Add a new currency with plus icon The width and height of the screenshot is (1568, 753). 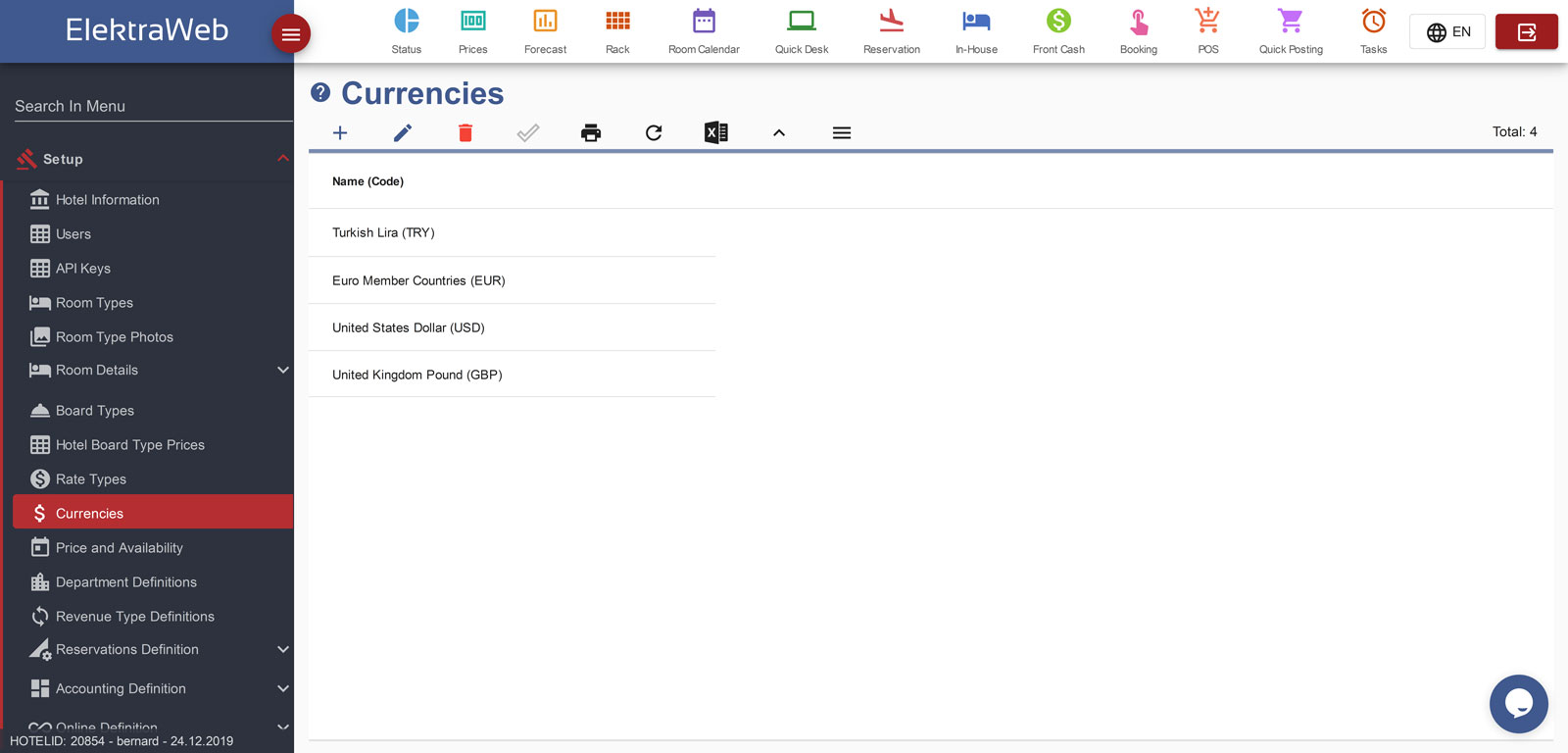tap(340, 132)
